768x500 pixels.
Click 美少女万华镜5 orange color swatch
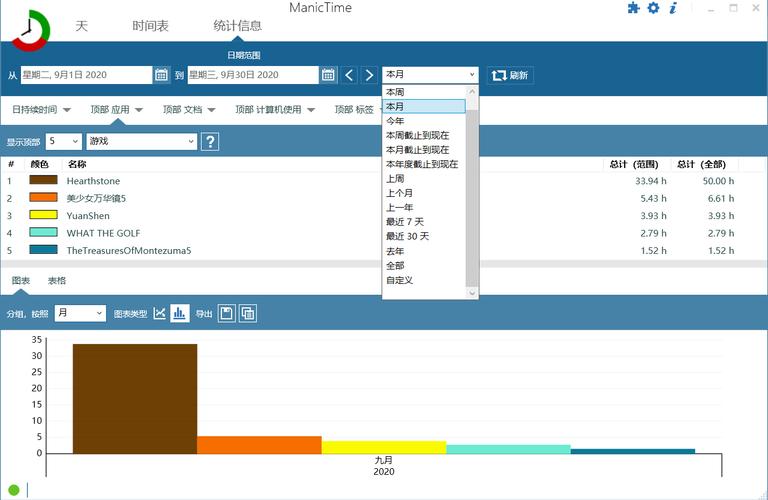(x=43, y=197)
